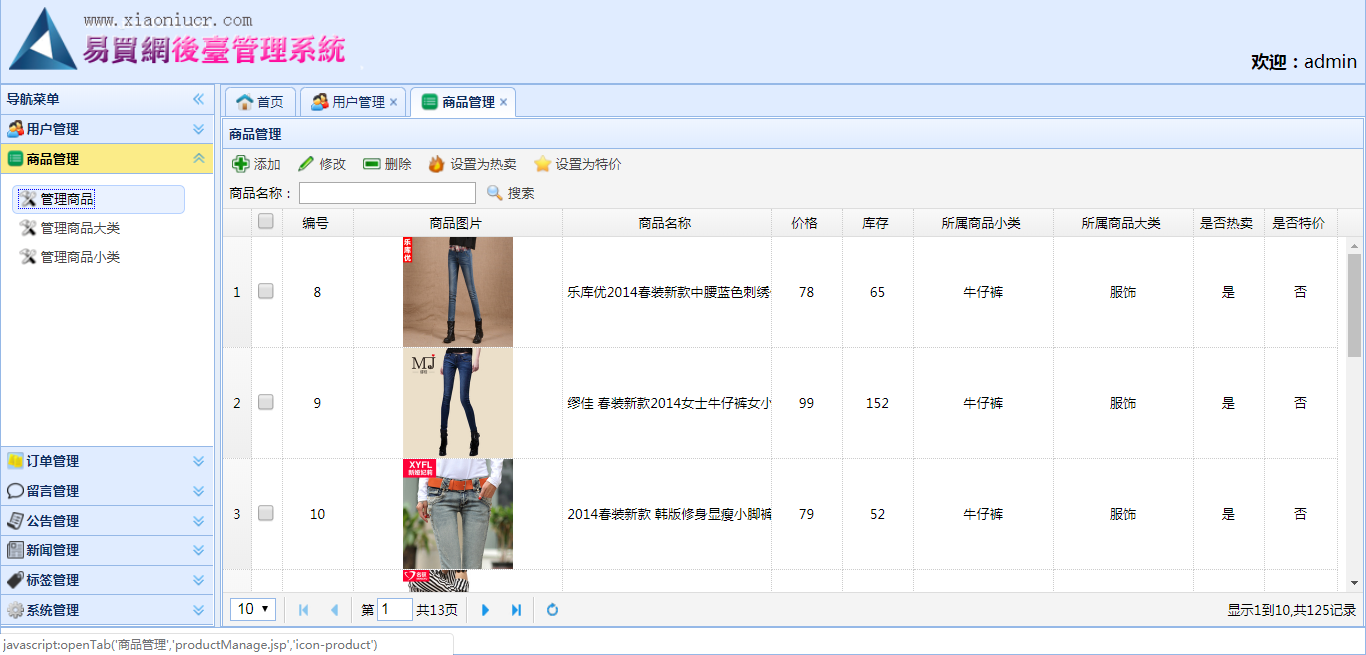Click the grid scrollbar down arrow

point(1355,583)
